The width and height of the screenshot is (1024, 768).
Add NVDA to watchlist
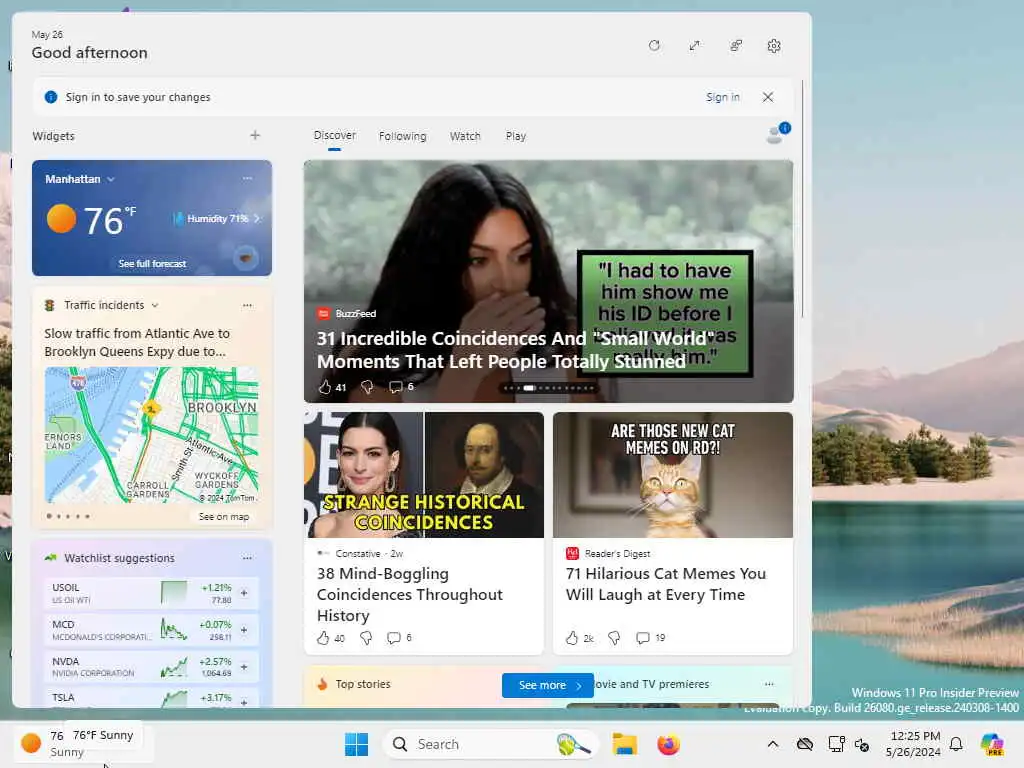[244, 667]
